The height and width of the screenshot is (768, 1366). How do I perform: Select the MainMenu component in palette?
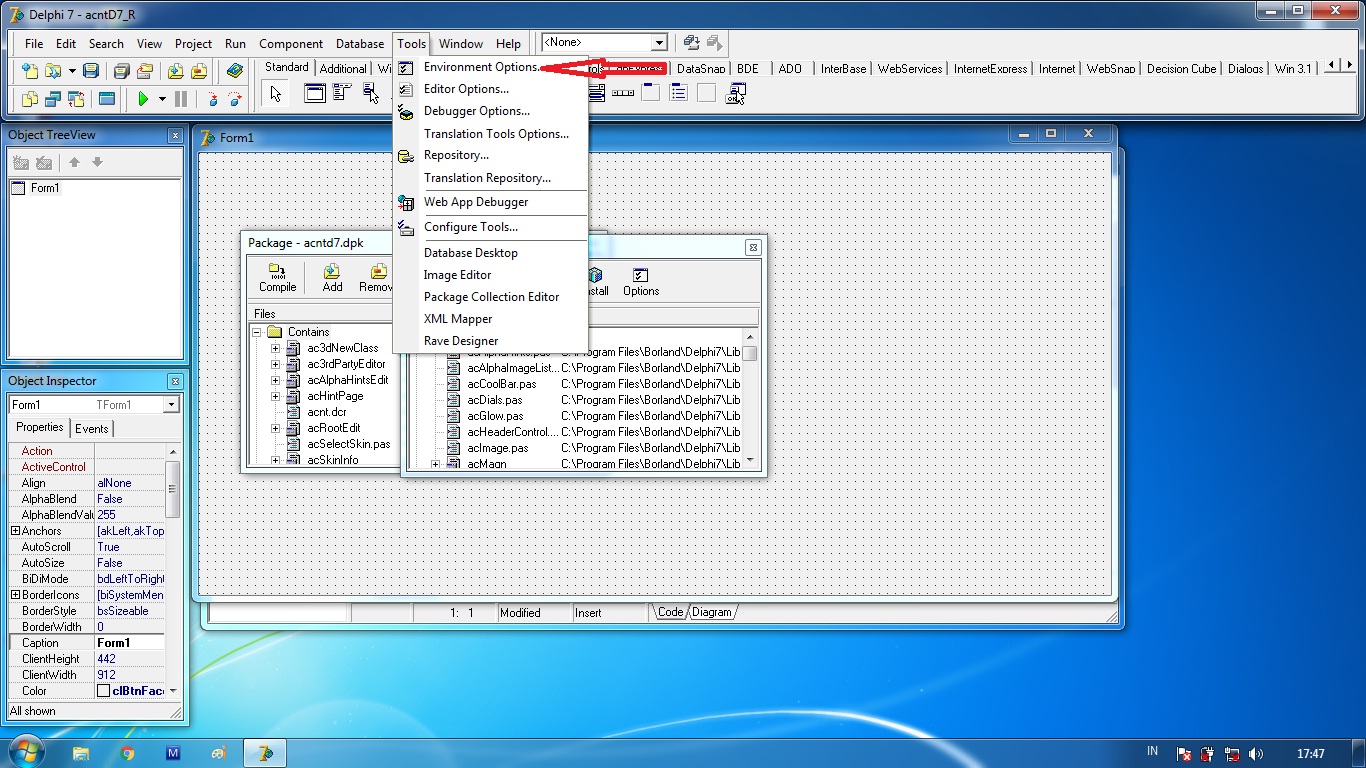[343, 94]
